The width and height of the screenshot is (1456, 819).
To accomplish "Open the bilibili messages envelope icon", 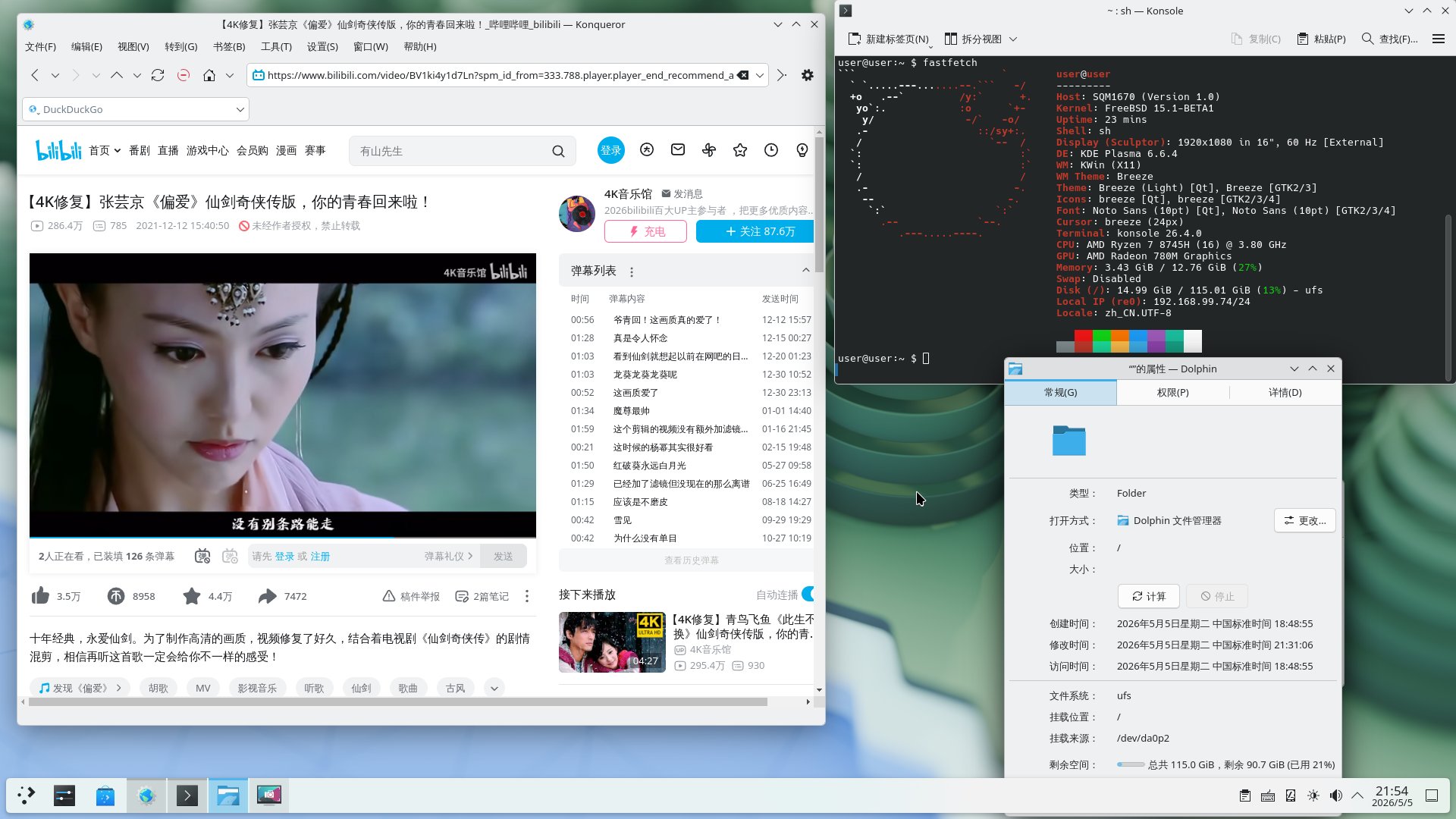I will (678, 149).
